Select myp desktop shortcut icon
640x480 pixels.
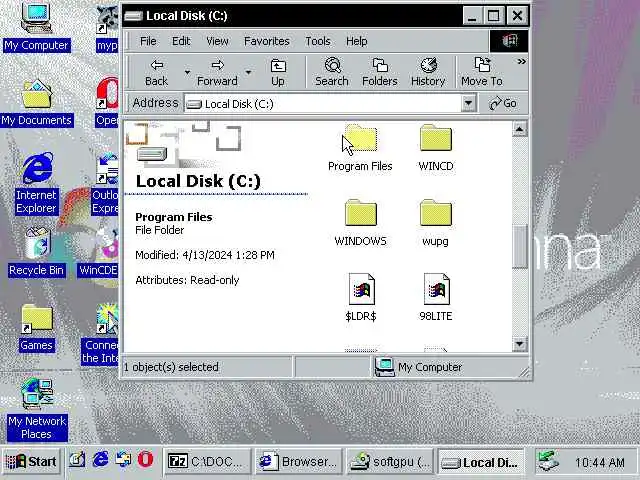coord(107,27)
